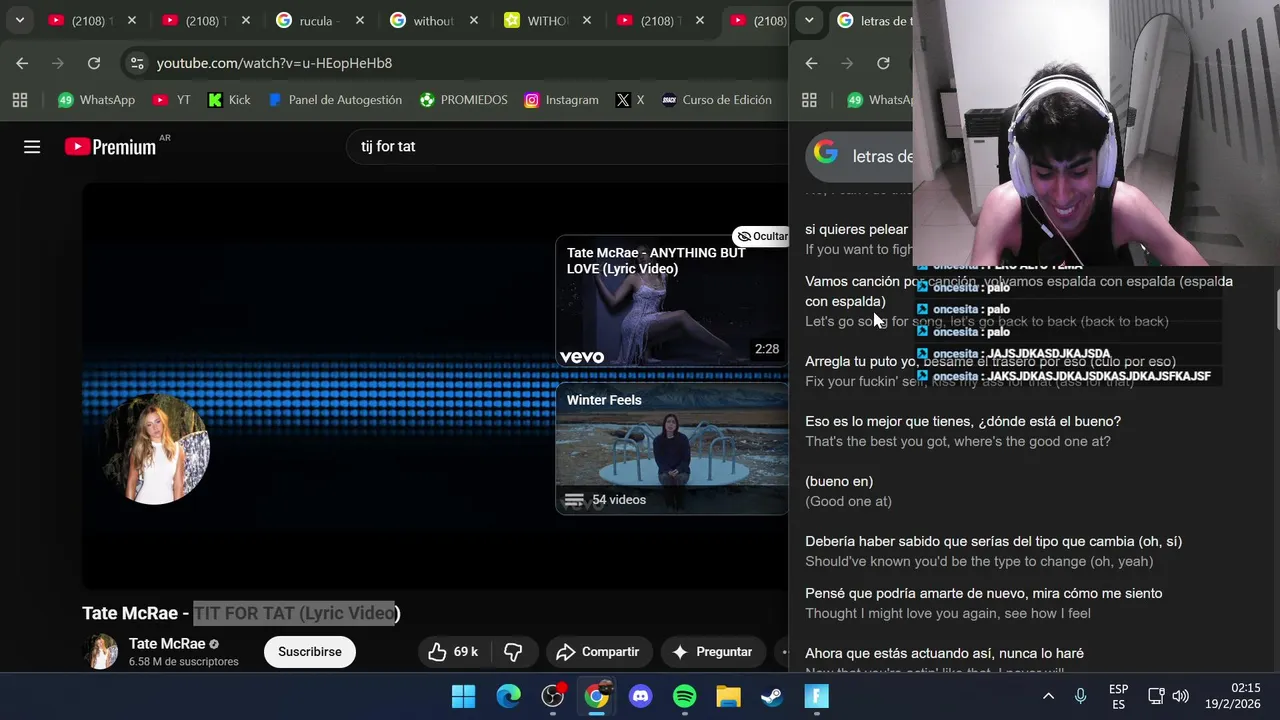
Task: Switch to the 'rucula' Google tab
Action: [320, 20]
